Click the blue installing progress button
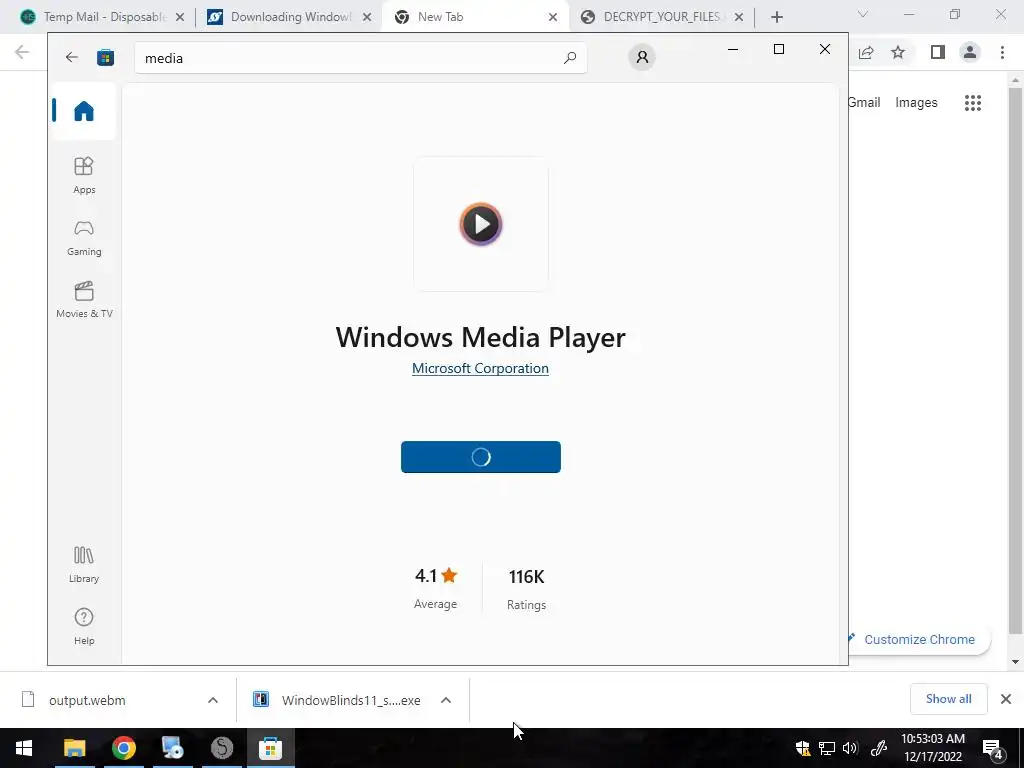 pos(481,457)
